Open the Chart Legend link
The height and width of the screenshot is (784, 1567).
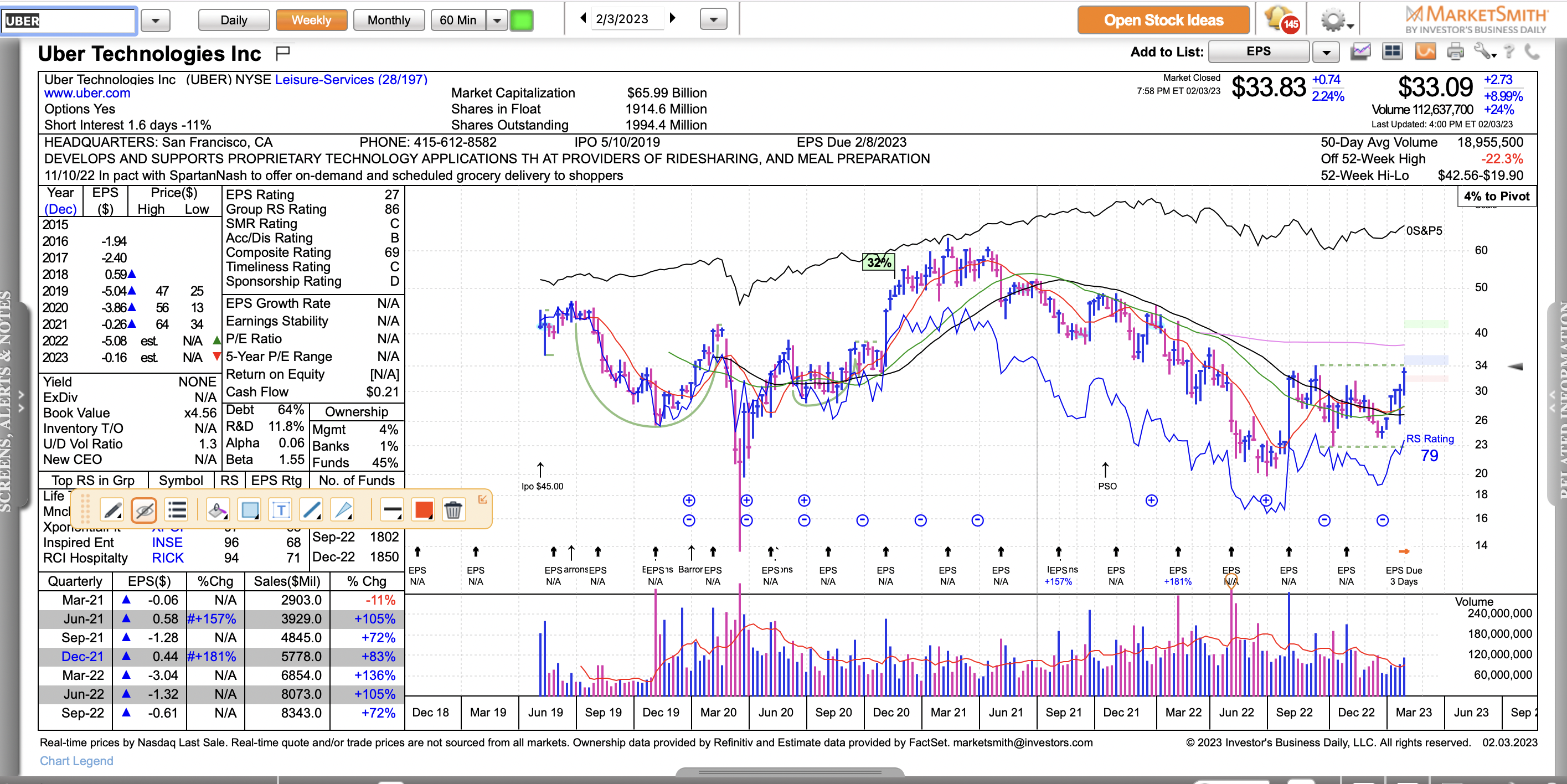click(x=76, y=761)
